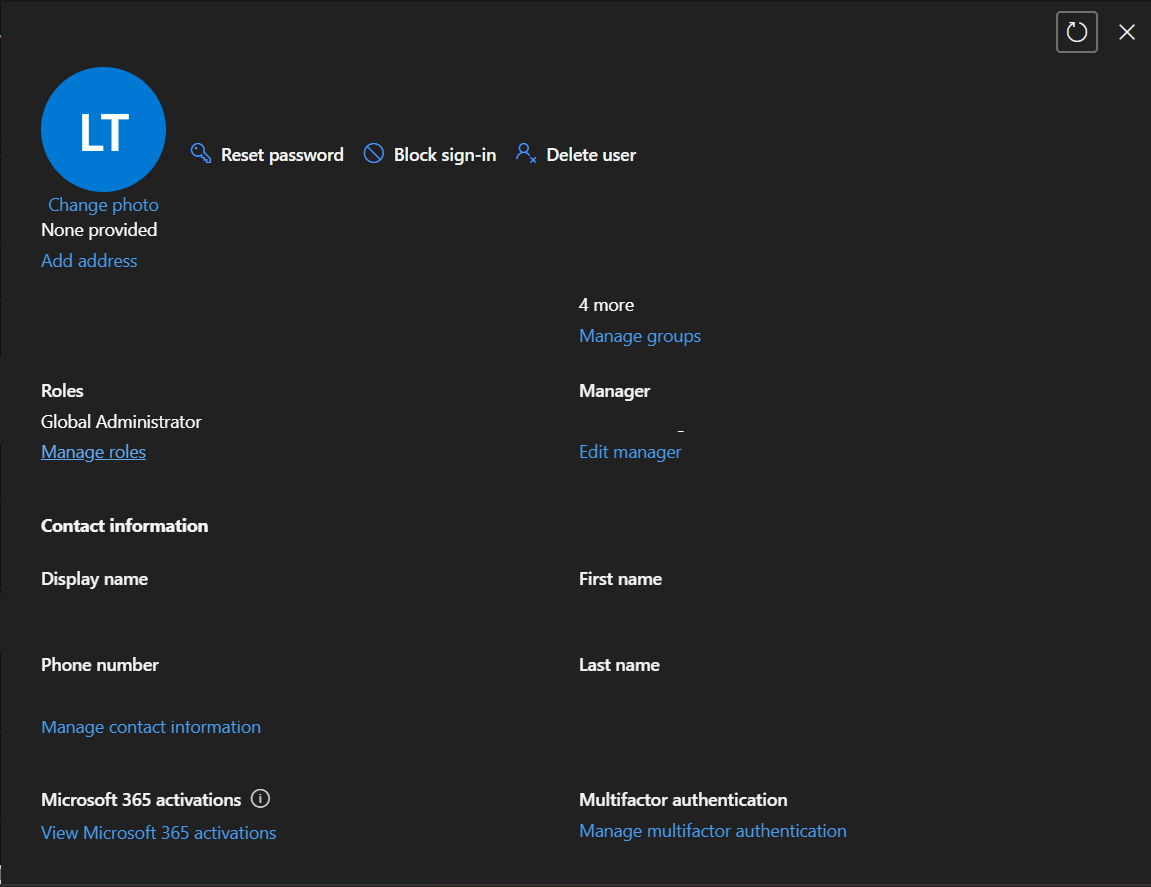Click the Edit manager link

pyautogui.click(x=630, y=452)
